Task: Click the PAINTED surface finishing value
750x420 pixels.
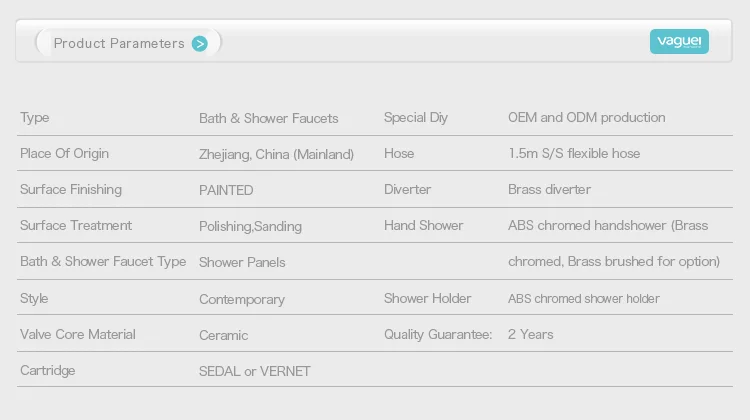Action: [x=226, y=190]
